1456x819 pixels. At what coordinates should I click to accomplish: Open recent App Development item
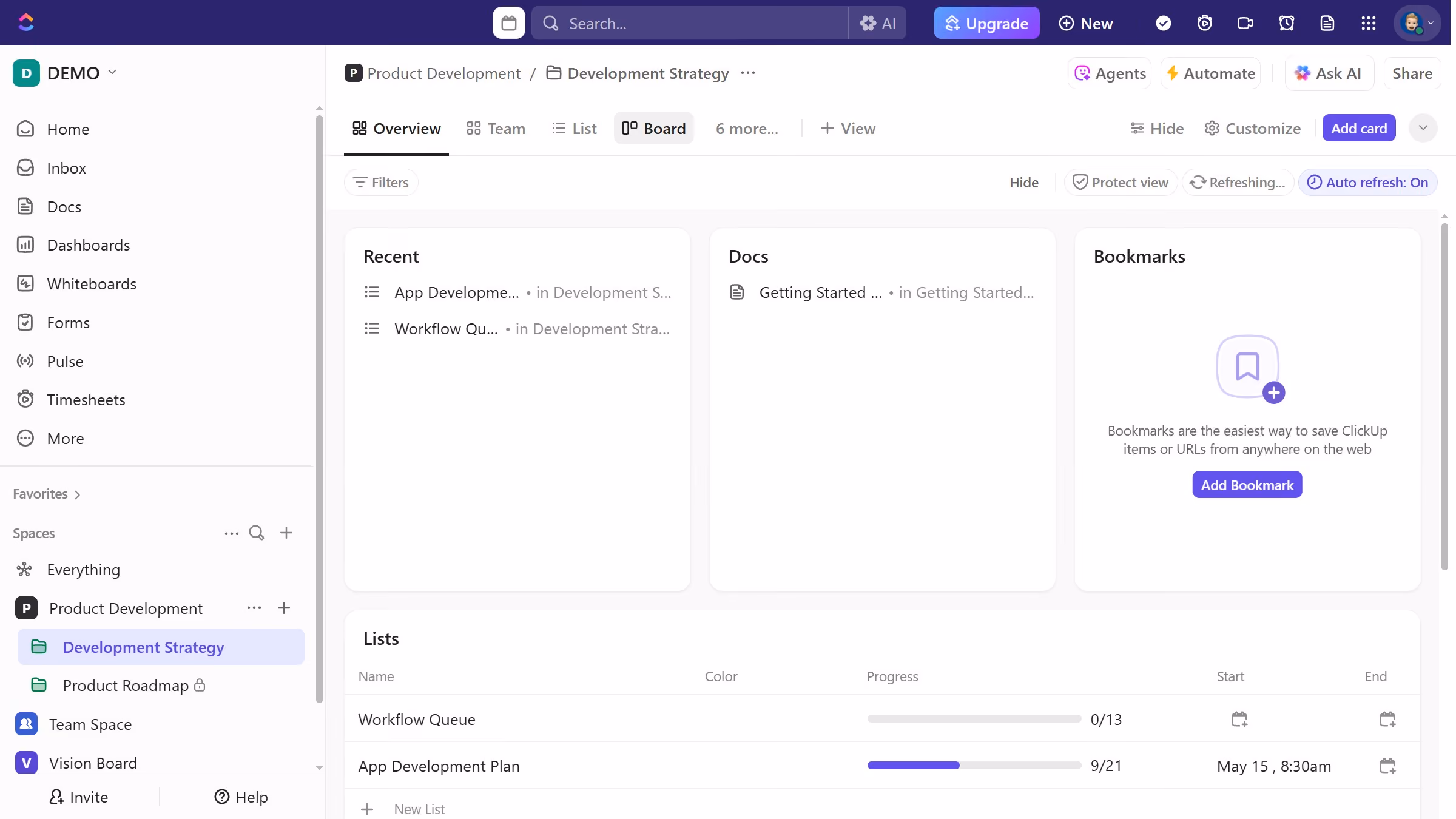[517, 292]
